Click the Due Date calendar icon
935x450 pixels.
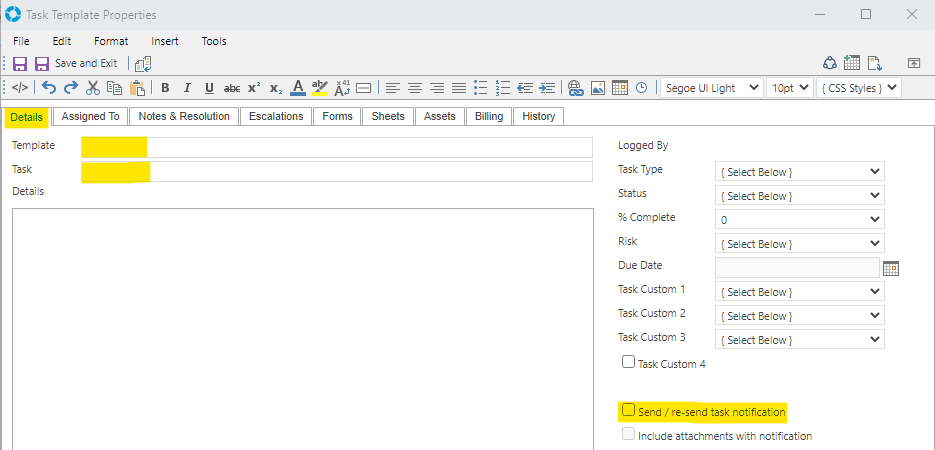click(x=891, y=268)
